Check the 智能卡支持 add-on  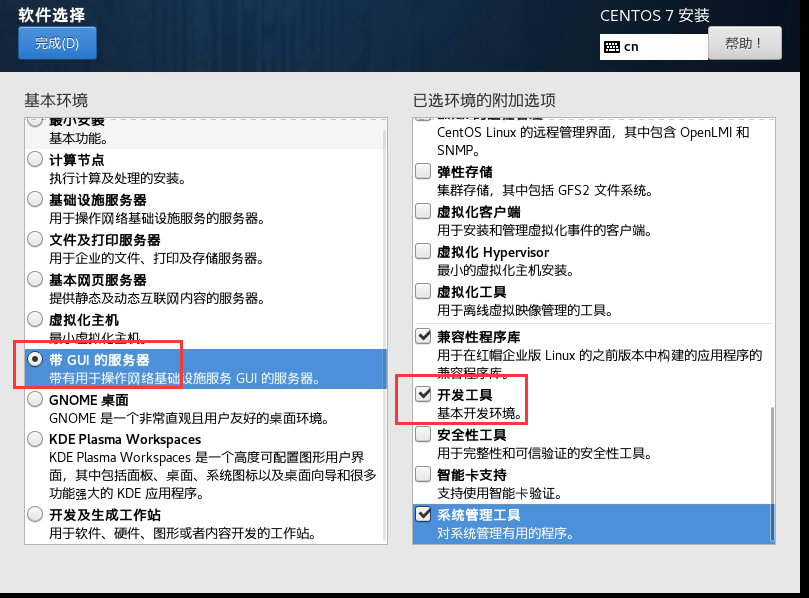click(423, 474)
